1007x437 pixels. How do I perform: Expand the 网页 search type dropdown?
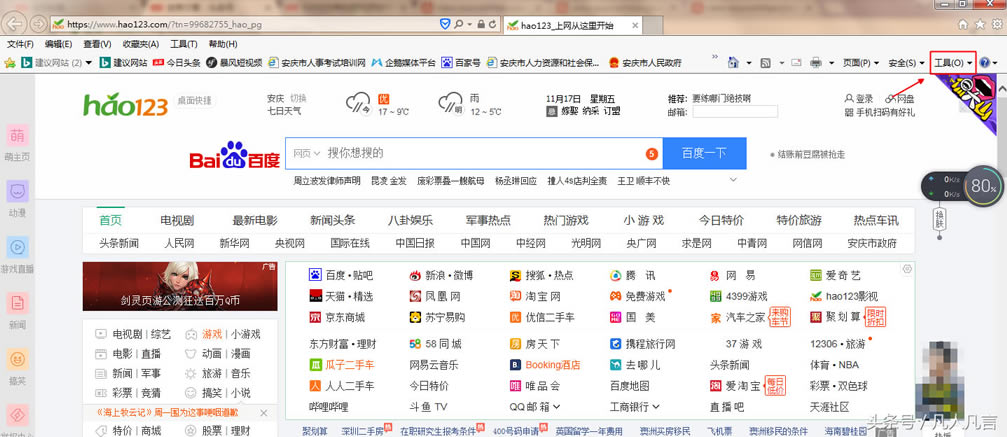[305, 154]
